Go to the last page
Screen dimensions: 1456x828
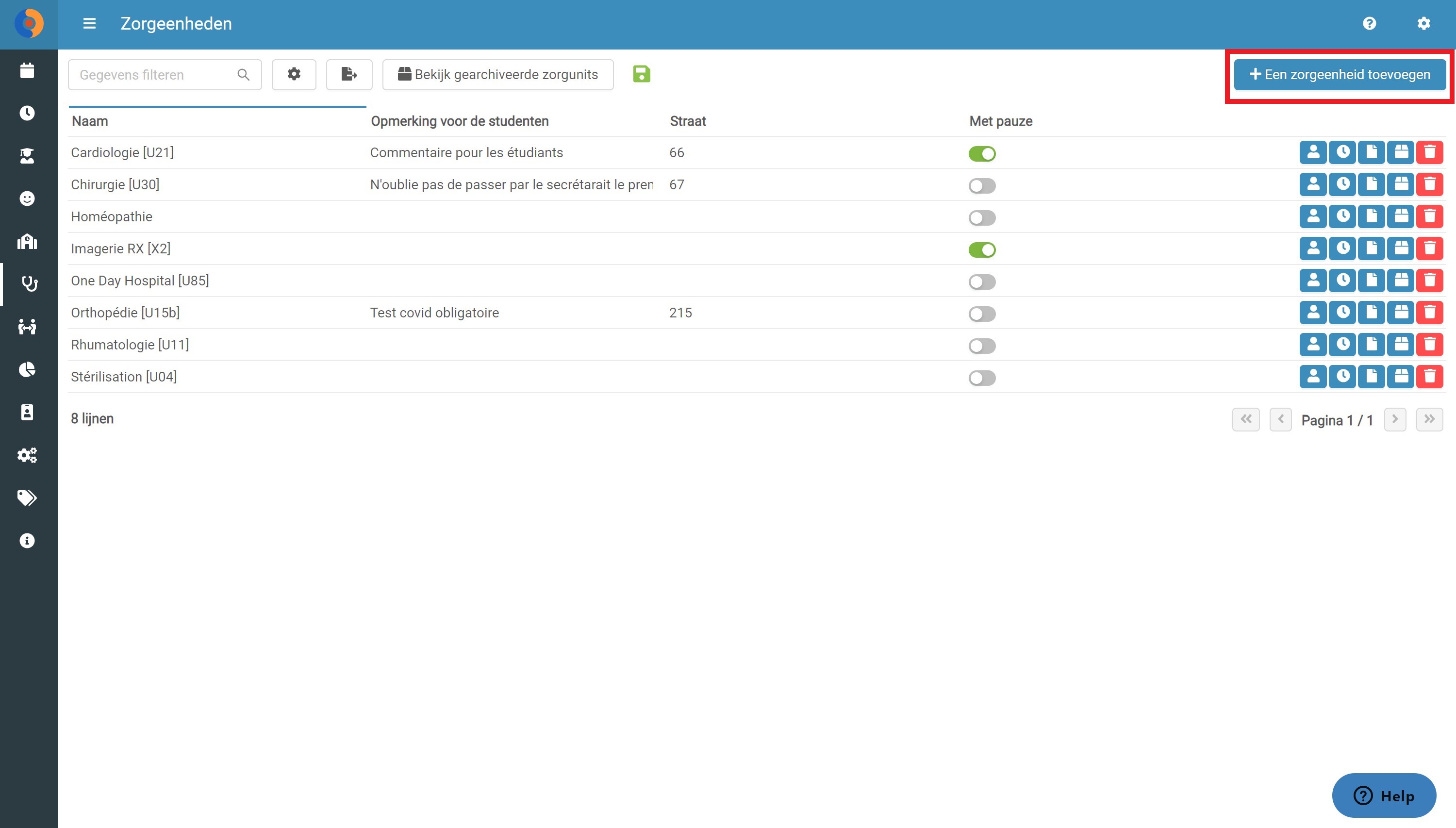[1429, 420]
